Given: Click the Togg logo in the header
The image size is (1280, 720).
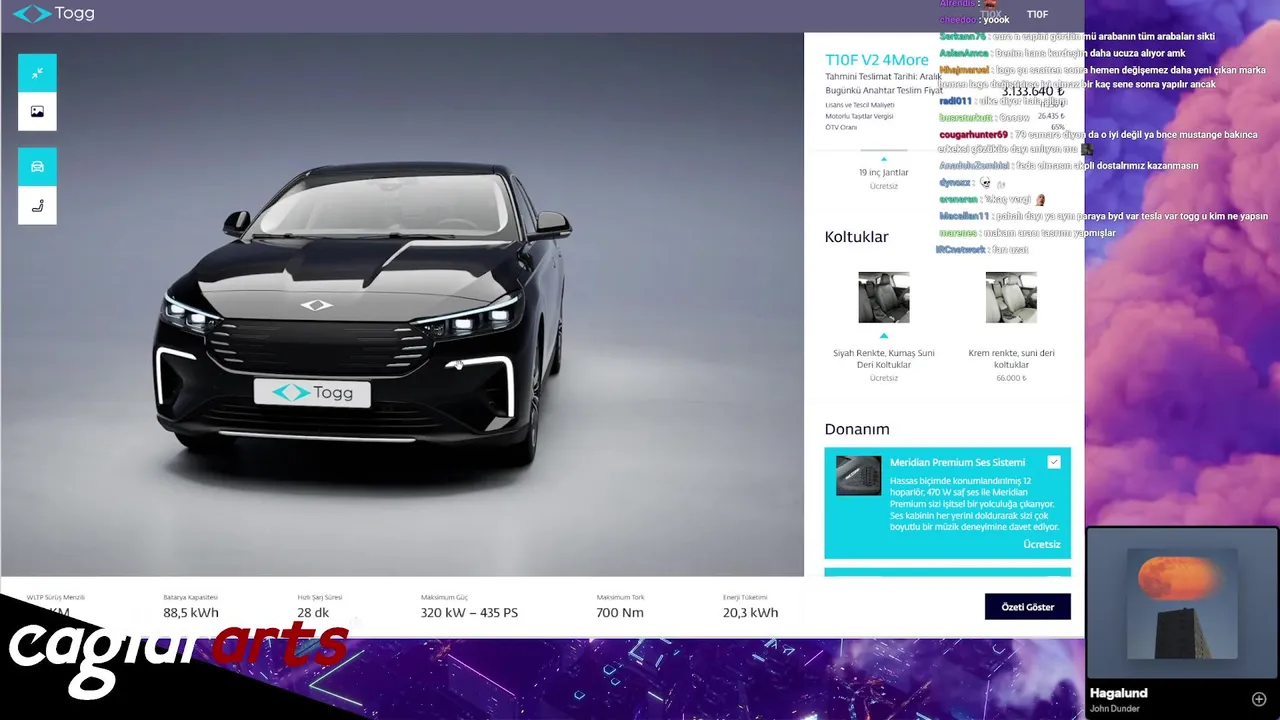Looking at the screenshot, I should (x=53, y=14).
